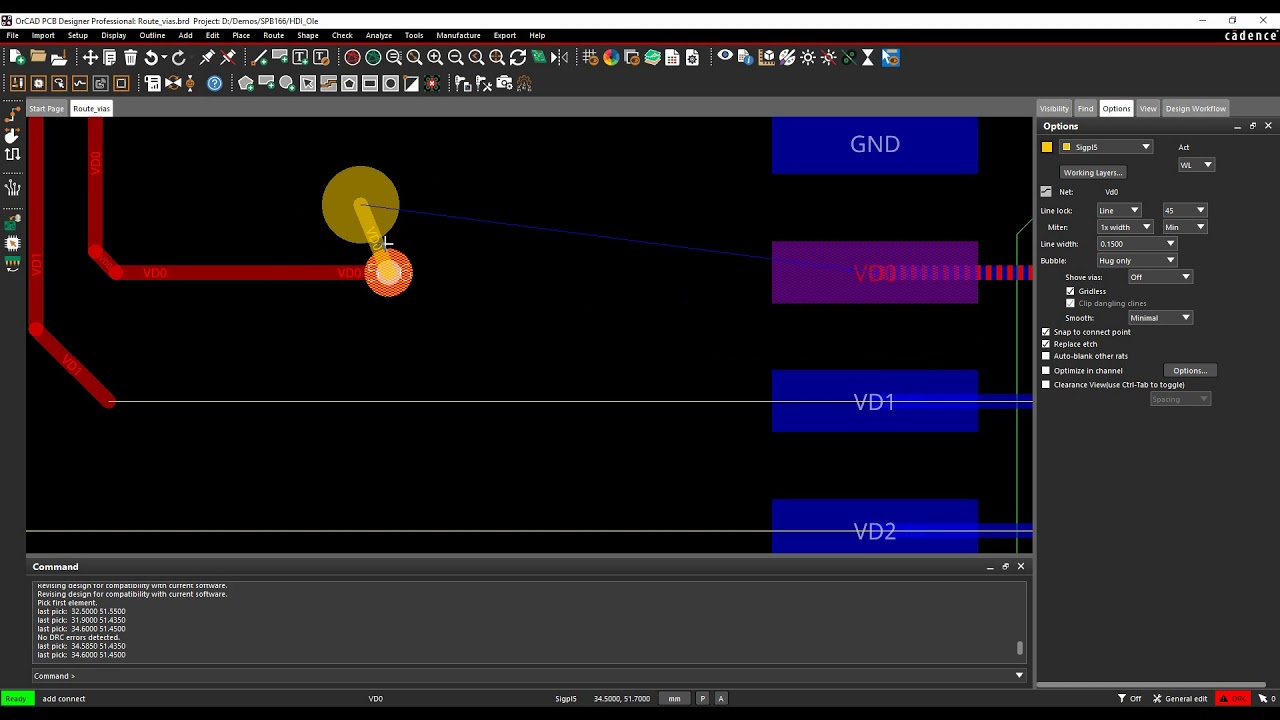1280x720 pixels.
Task: Click the Delete trash can icon
Action: [x=130, y=58]
